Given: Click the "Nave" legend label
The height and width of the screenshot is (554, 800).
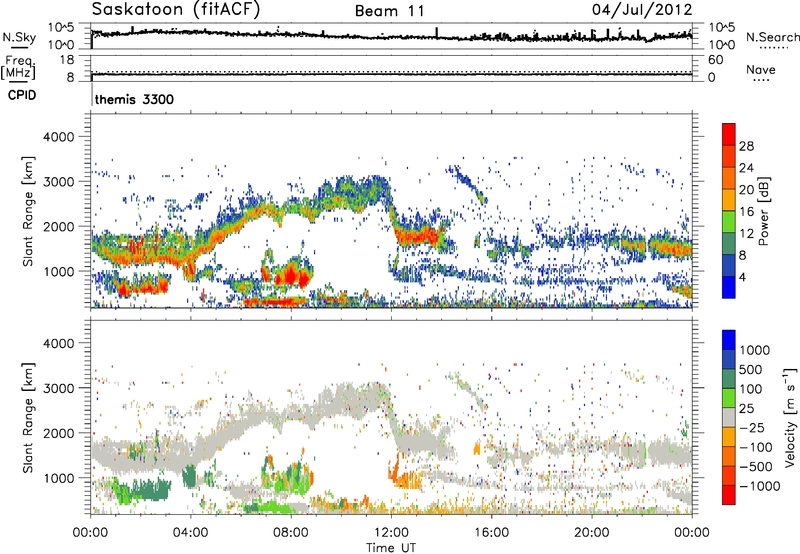Looking at the screenshot, I should pyautogui.click(x=761, y=69).
